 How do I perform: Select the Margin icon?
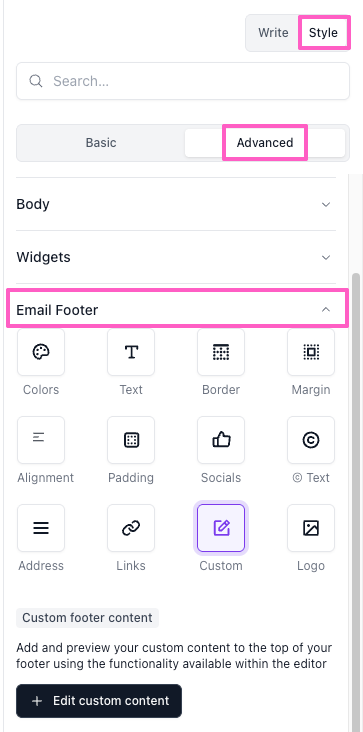click(x=311, y=352)
